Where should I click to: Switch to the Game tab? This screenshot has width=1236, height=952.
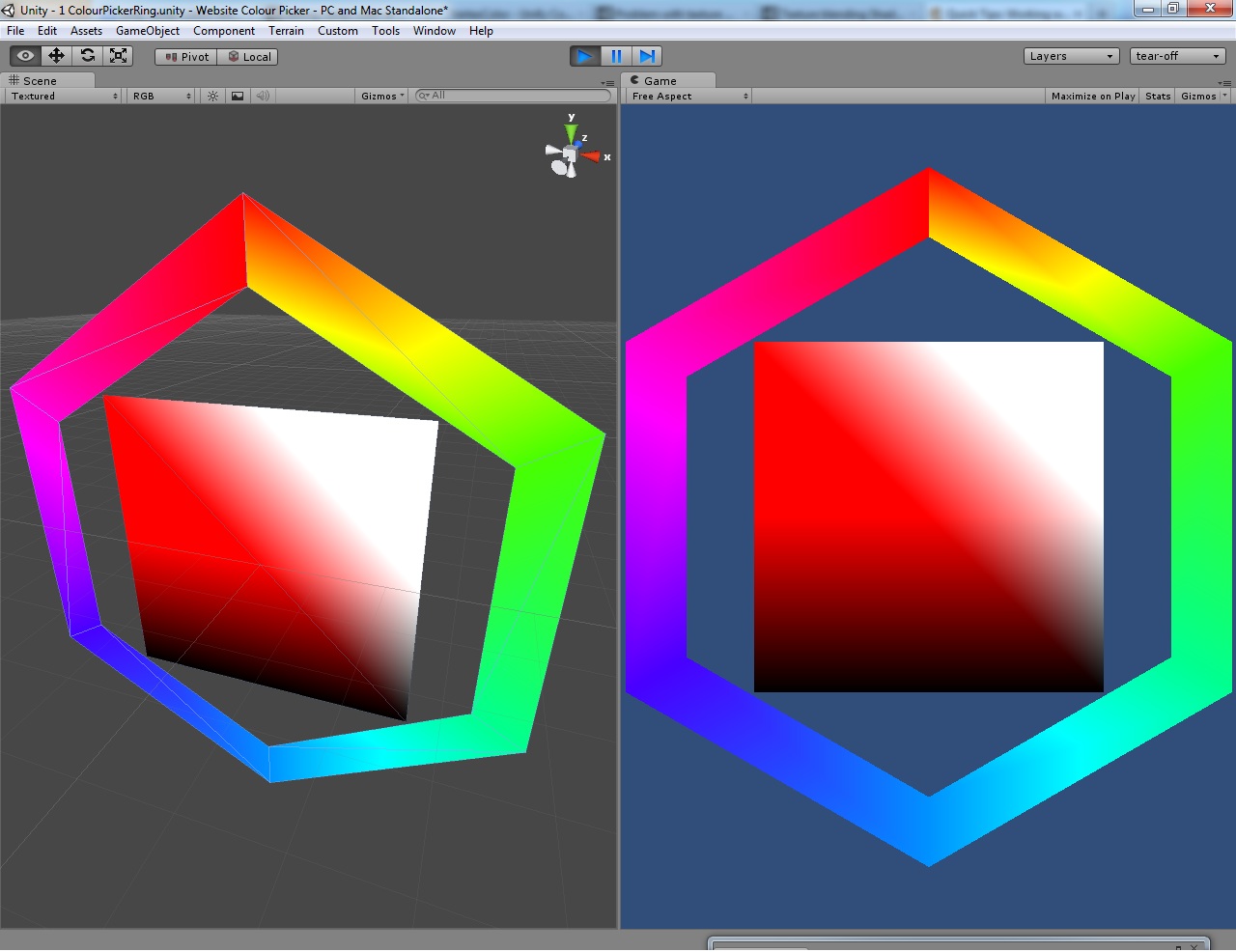[x=670, y=81]
